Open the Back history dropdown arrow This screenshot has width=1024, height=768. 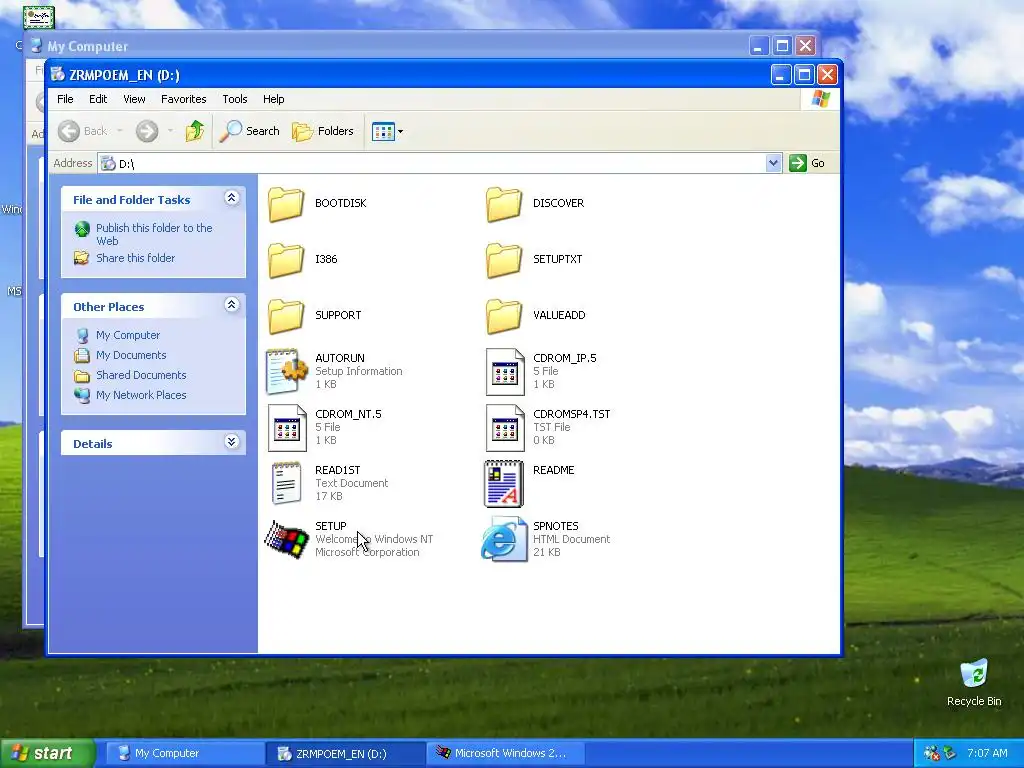(x=120, y=131)
